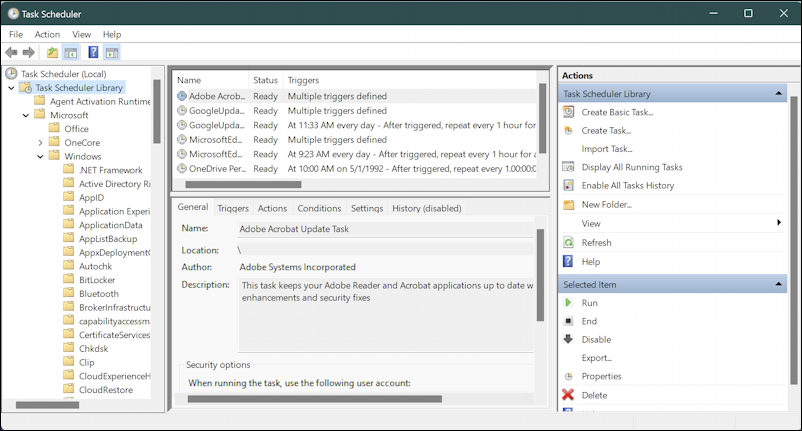802x431 pixels.
Task: Collapse the Windows folder node
Action: pos(40,156)
